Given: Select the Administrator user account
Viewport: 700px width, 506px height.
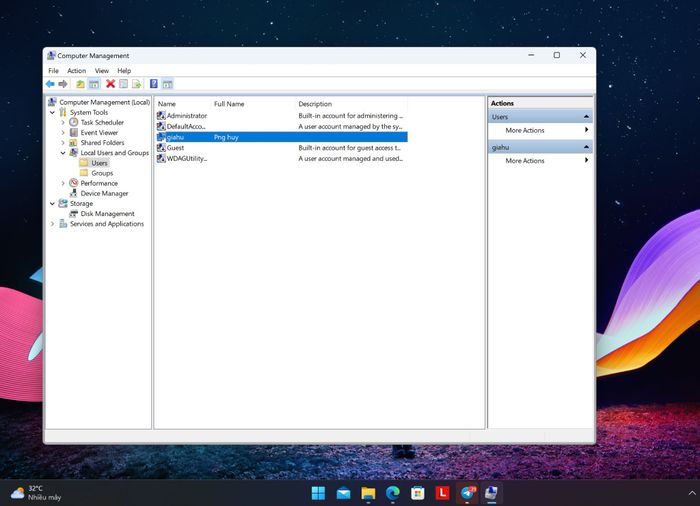Looking at the screenshot, I should tap(186, 116).
